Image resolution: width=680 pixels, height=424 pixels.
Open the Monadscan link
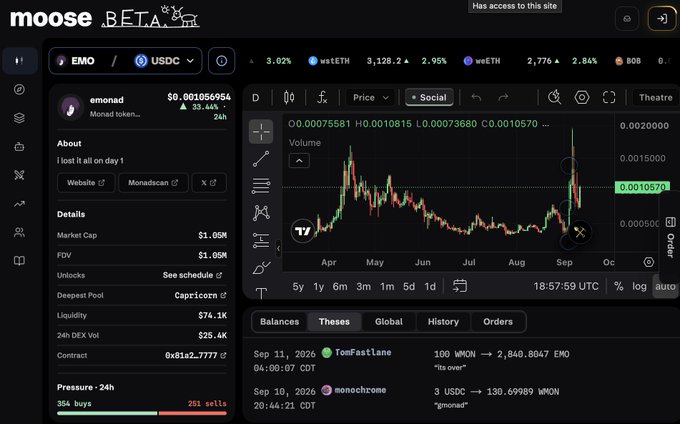pyautogui.click(x=153, y=183)
